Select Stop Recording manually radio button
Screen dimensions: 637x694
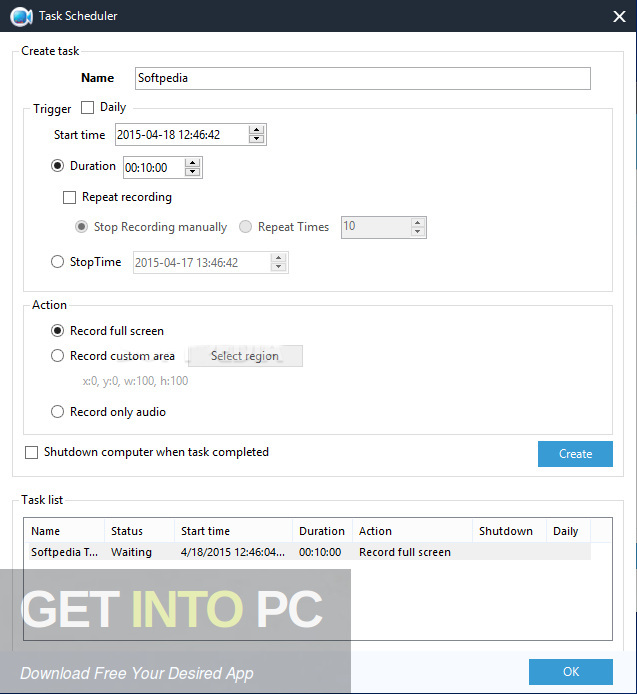81,227
